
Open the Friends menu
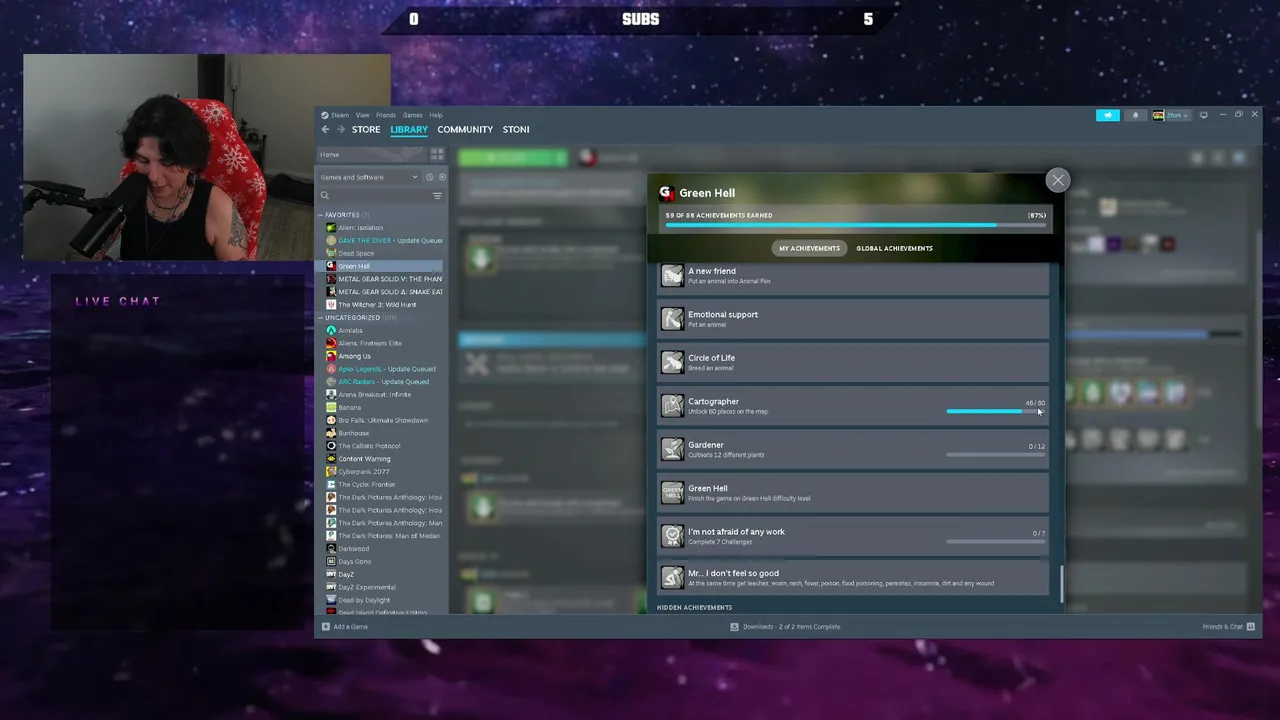pyautogui.click(x=386, y=115)
